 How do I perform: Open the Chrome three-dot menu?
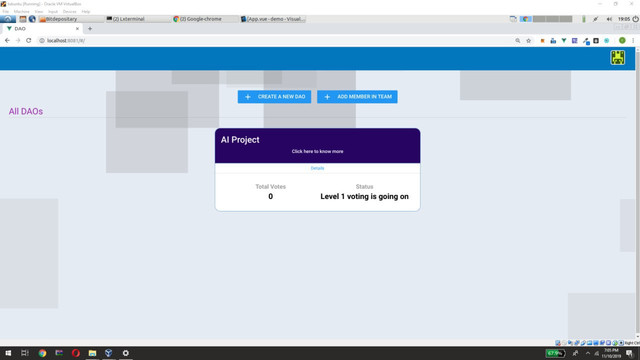pos(633,40)
